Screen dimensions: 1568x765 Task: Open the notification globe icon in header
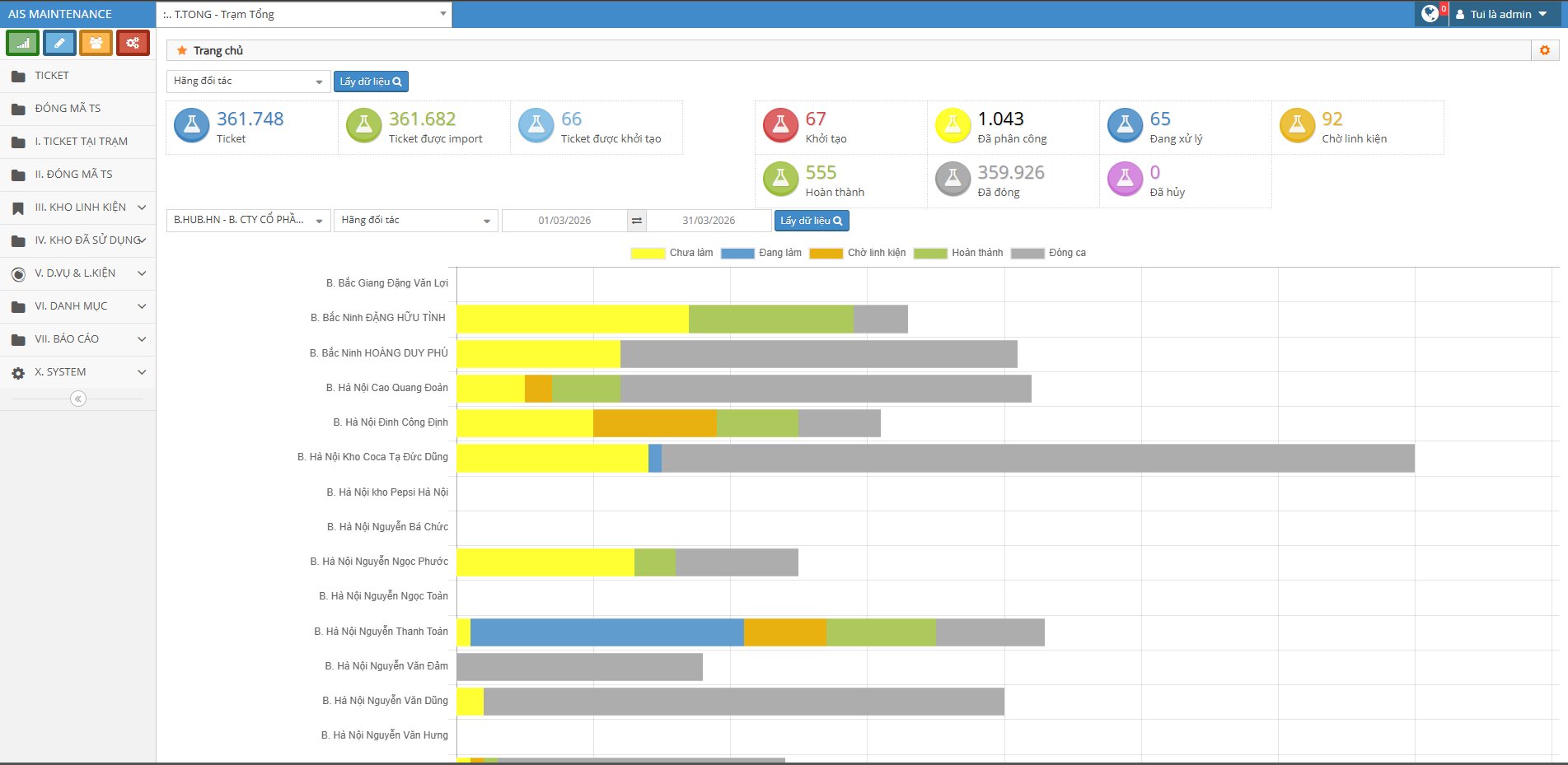1430,14
